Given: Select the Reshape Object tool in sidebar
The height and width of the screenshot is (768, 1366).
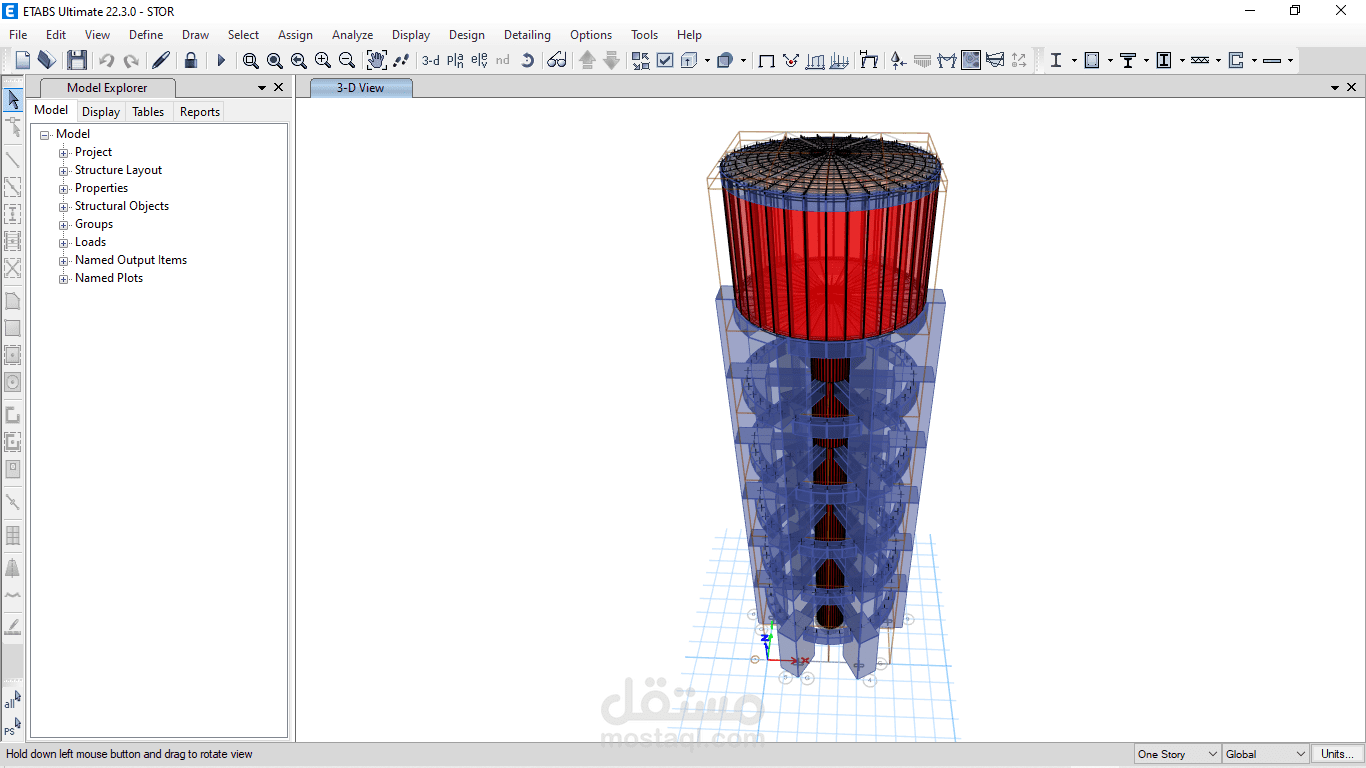Looking at the screenshot, I should [13, 126].
